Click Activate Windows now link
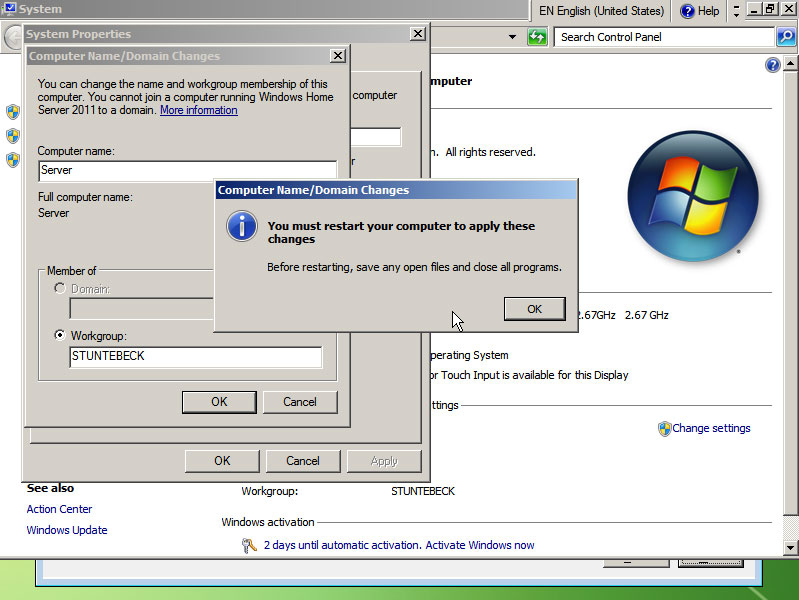 pyautogui.click(x=480, y=545)
